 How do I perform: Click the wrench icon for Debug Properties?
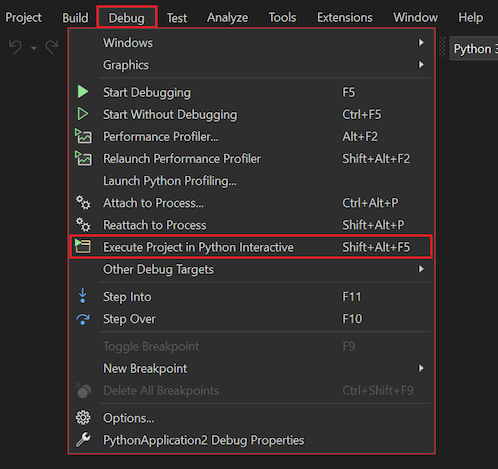[x=83, y=440]
